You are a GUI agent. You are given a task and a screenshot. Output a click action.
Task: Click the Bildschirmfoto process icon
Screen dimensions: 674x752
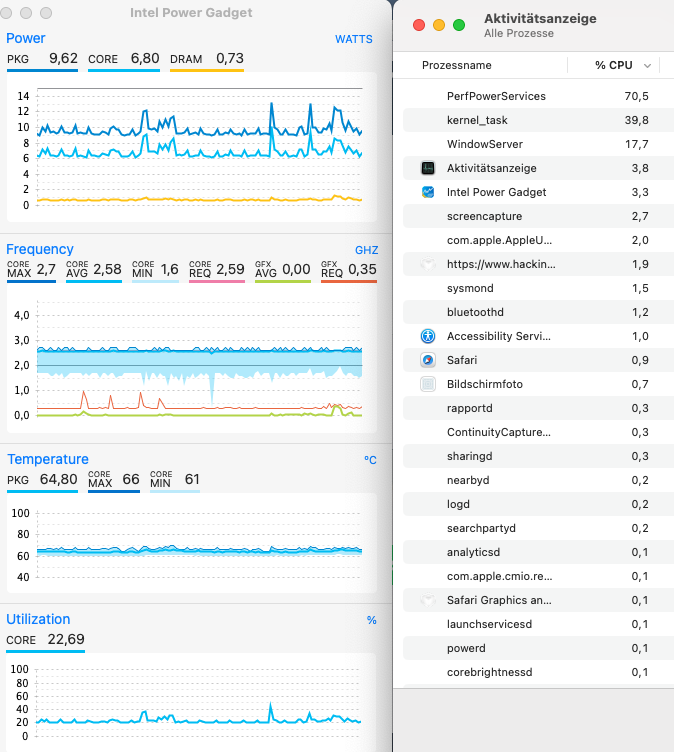coord(427,384)
